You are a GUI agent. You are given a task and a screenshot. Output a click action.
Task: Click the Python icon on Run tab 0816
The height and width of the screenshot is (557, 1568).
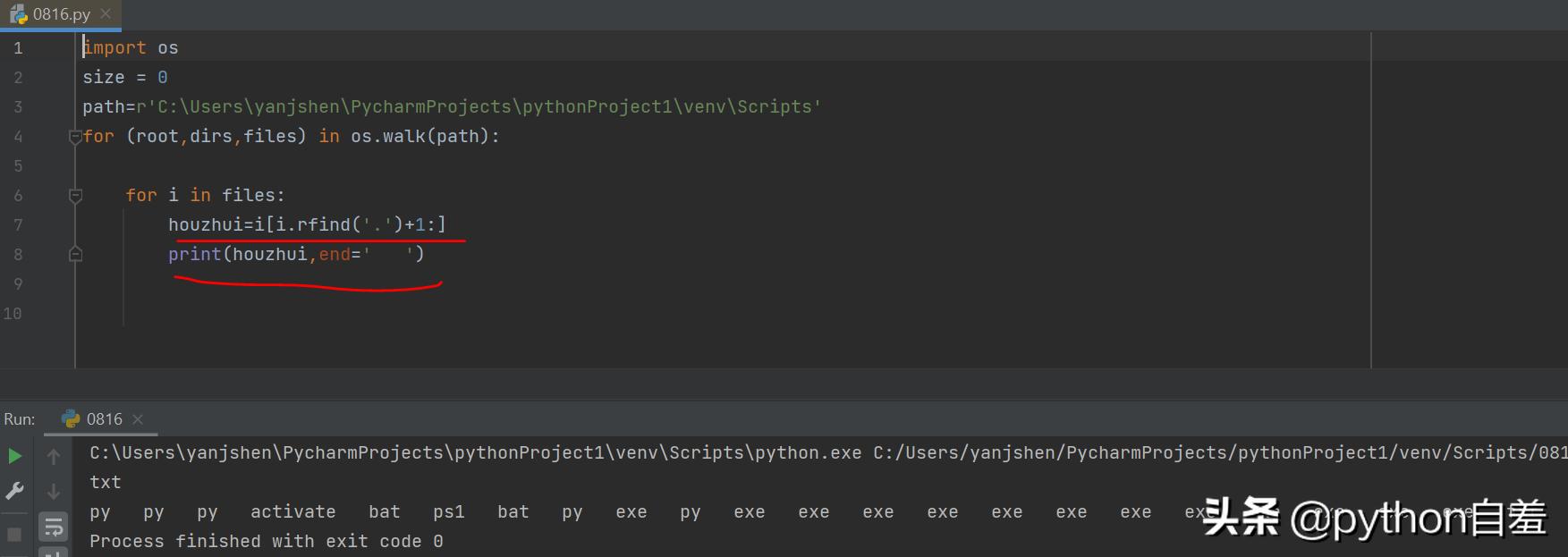[71, 419]
